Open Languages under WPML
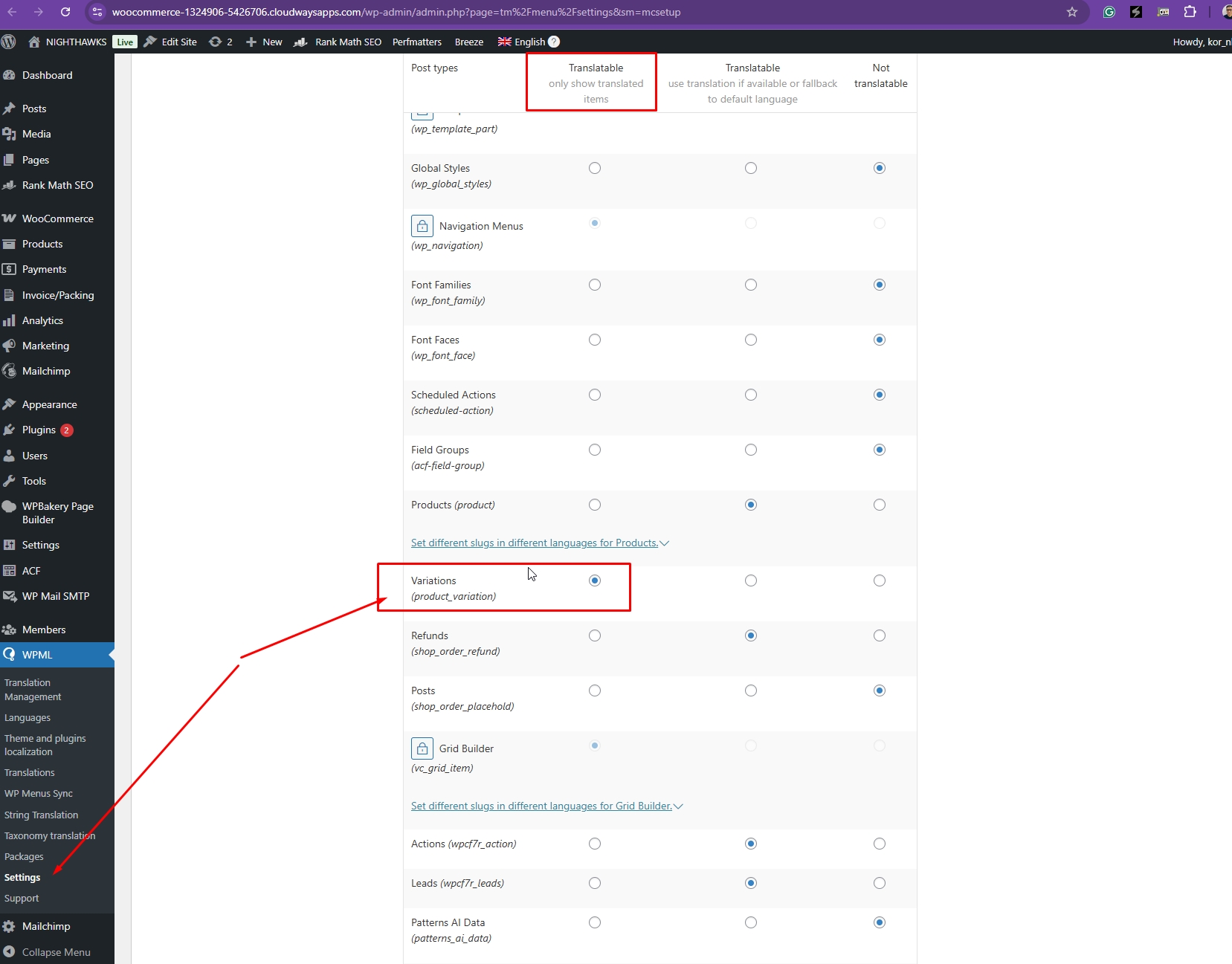The width and height of the screenshot is (1232, 964). click(x=28, y=718)
